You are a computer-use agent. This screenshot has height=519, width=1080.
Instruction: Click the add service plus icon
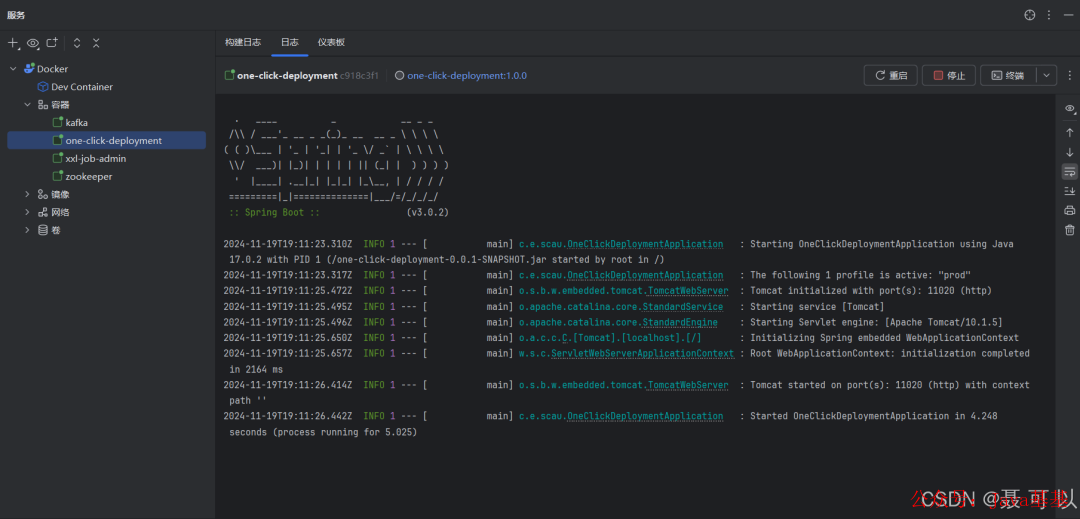12,43
